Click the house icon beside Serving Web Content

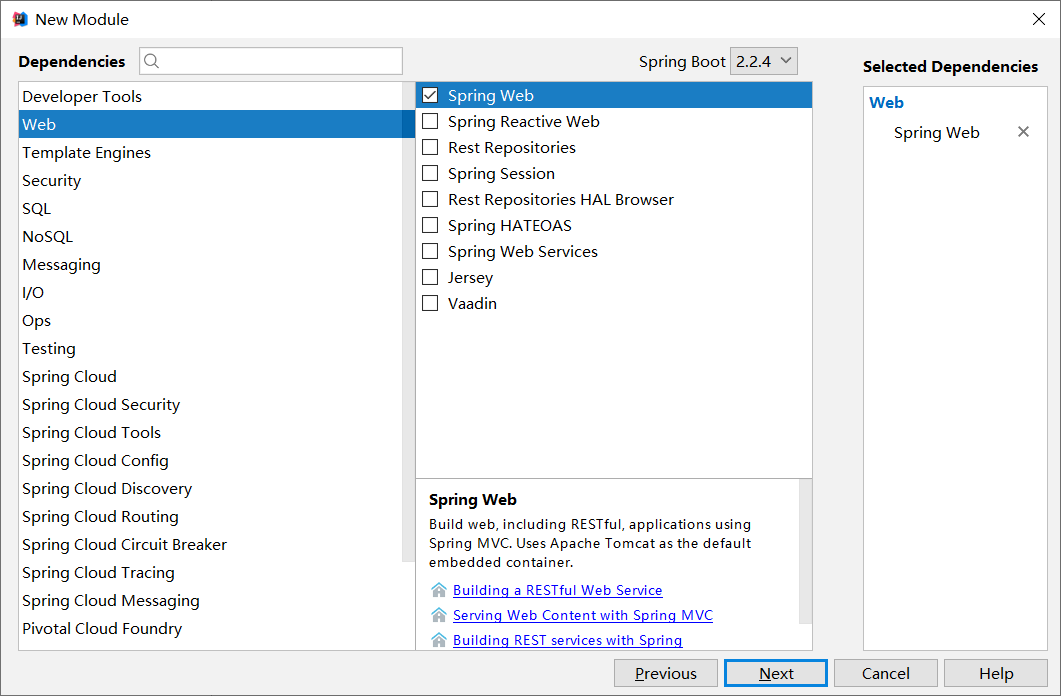438,615
